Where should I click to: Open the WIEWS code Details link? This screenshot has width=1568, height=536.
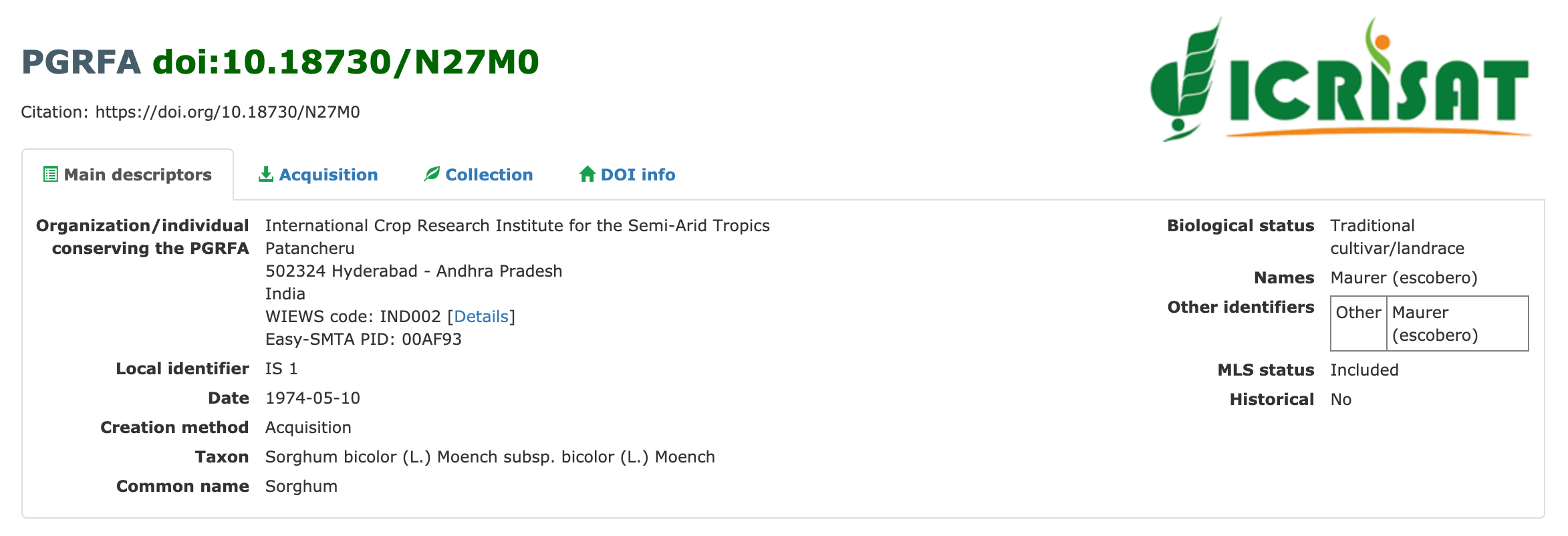tap(481, 317)
